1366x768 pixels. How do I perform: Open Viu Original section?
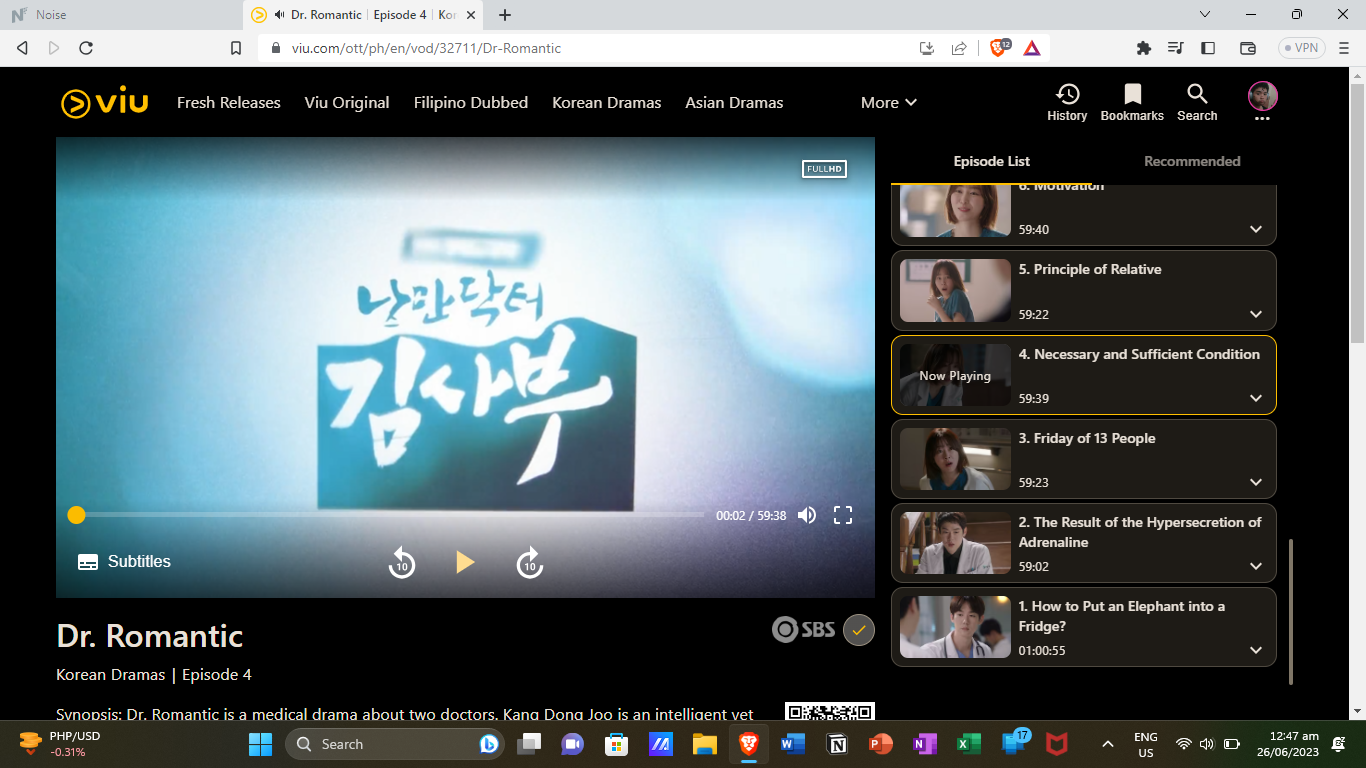tap(347, 103)
